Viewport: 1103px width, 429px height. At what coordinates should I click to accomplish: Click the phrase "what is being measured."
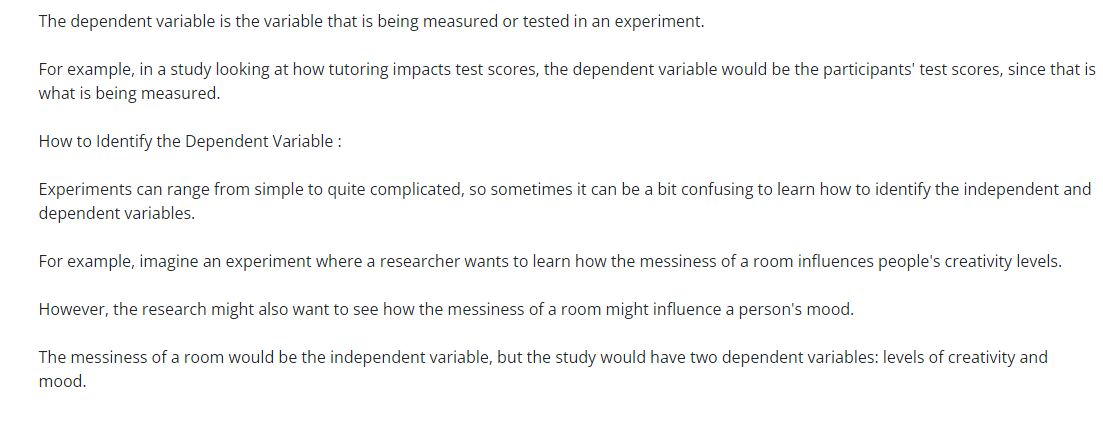coord(128,93)
